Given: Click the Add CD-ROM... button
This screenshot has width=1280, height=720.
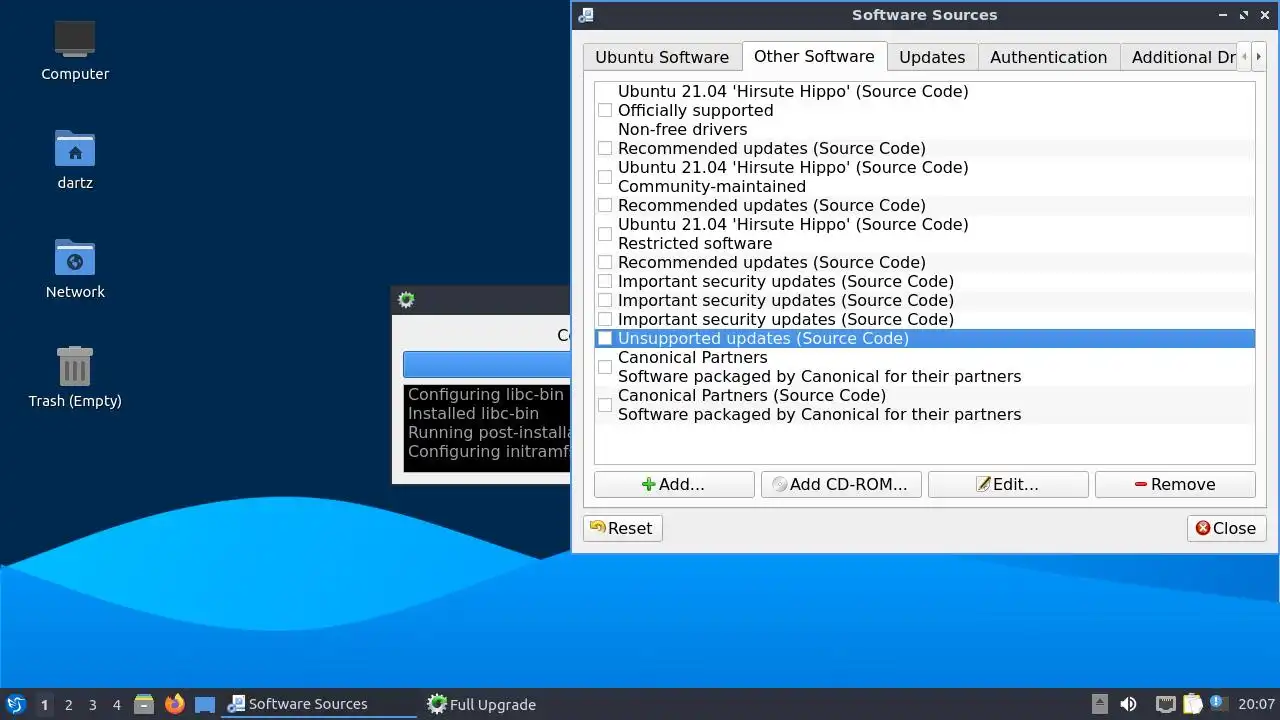Looking at the screenshot, I should pos(841,484).
